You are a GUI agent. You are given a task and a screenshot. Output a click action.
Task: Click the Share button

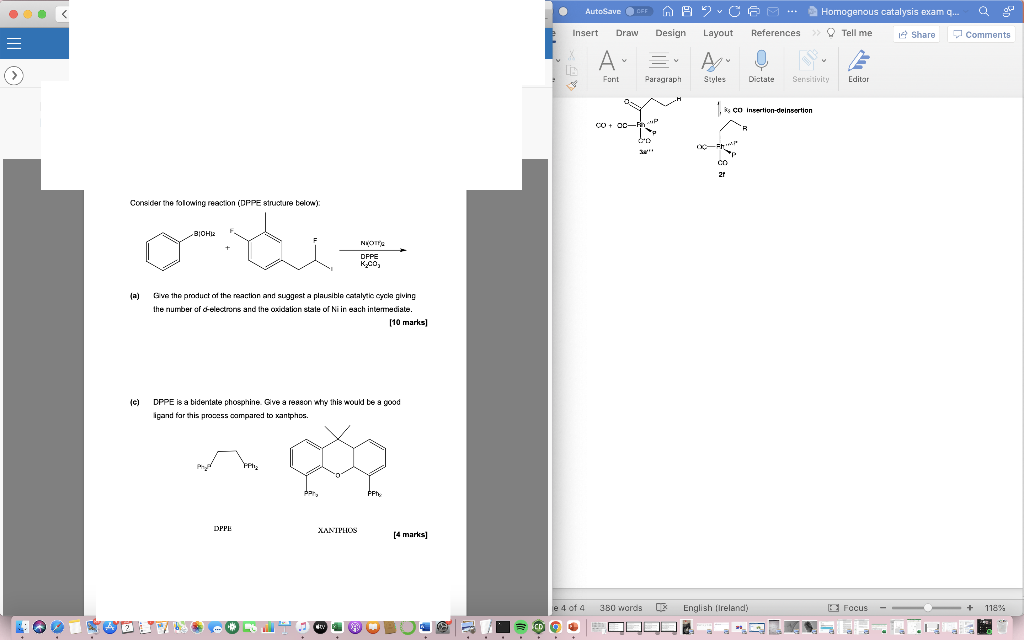[x=918, y=34]
